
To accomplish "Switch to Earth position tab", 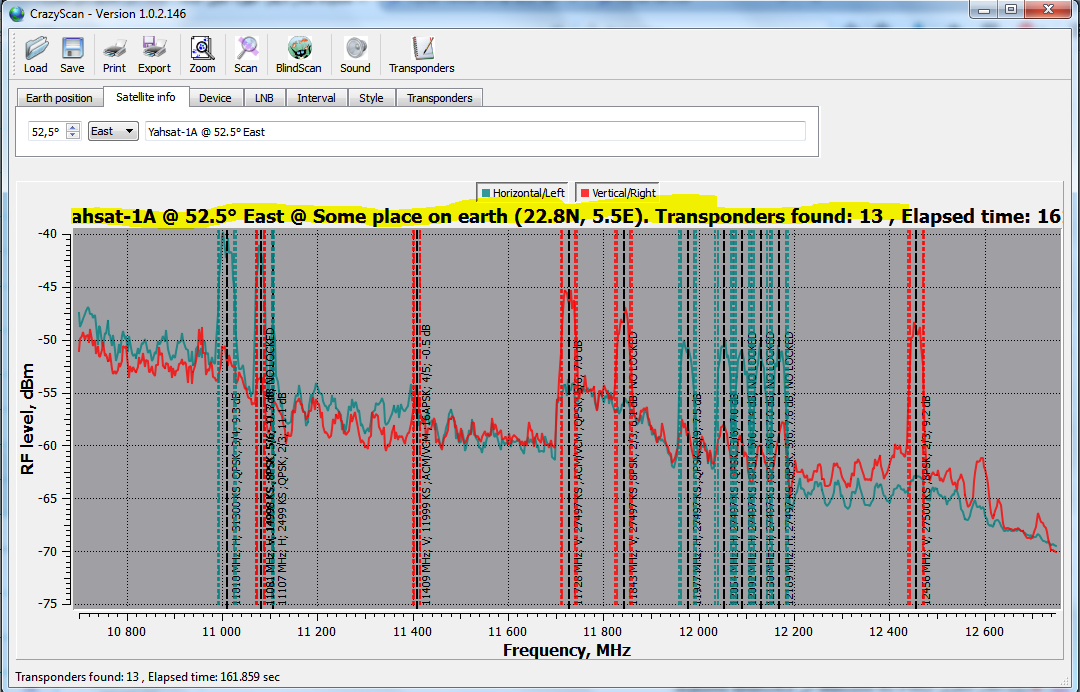I will pyautogui.click(x=59, y=98).
